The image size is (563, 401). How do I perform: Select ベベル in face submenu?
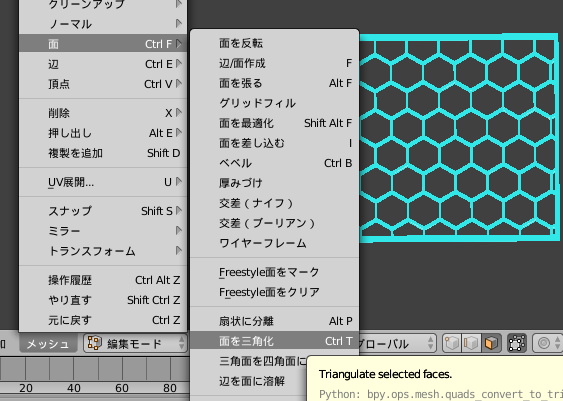click(x=275, y=163)
